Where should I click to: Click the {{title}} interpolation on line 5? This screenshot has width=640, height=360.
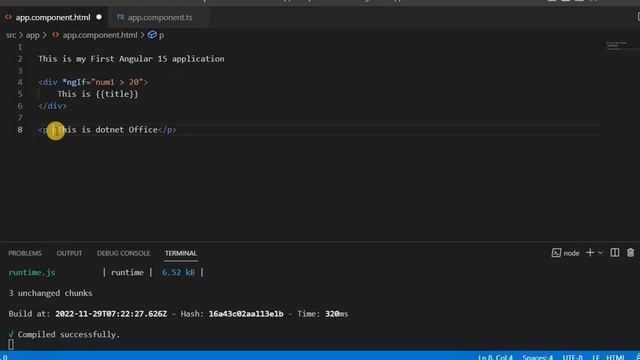pyautogui.click(x=117, y=94)
